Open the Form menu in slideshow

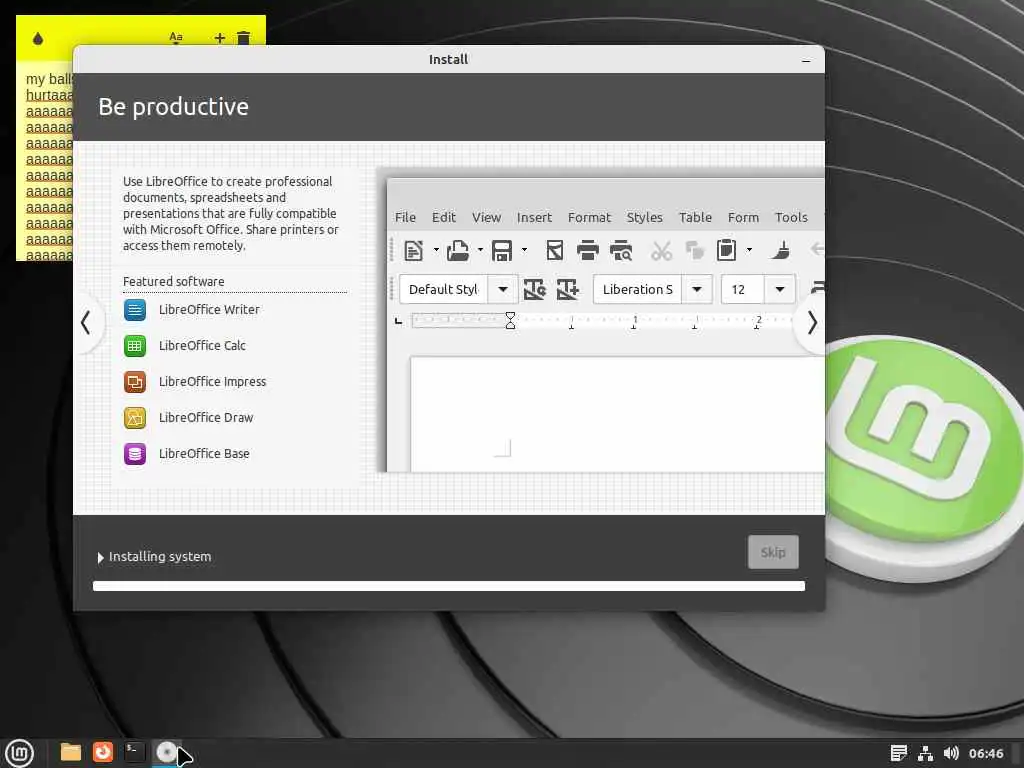pos(743,217)
